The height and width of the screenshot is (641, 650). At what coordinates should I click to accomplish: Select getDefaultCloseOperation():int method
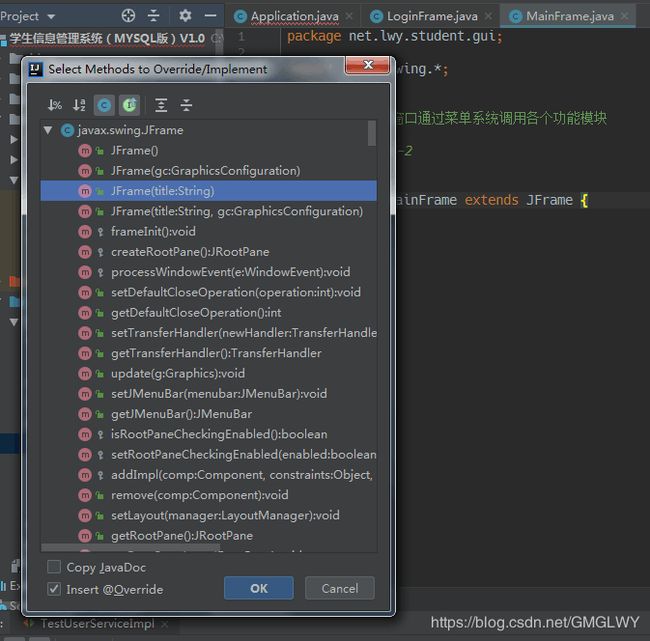(209, 313)
